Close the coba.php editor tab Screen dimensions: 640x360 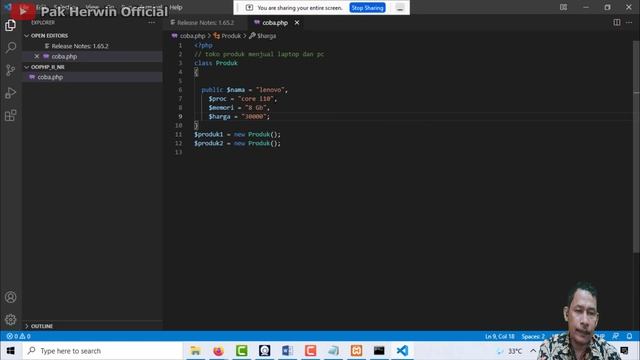pyautogui.click(x=297, y=23)
